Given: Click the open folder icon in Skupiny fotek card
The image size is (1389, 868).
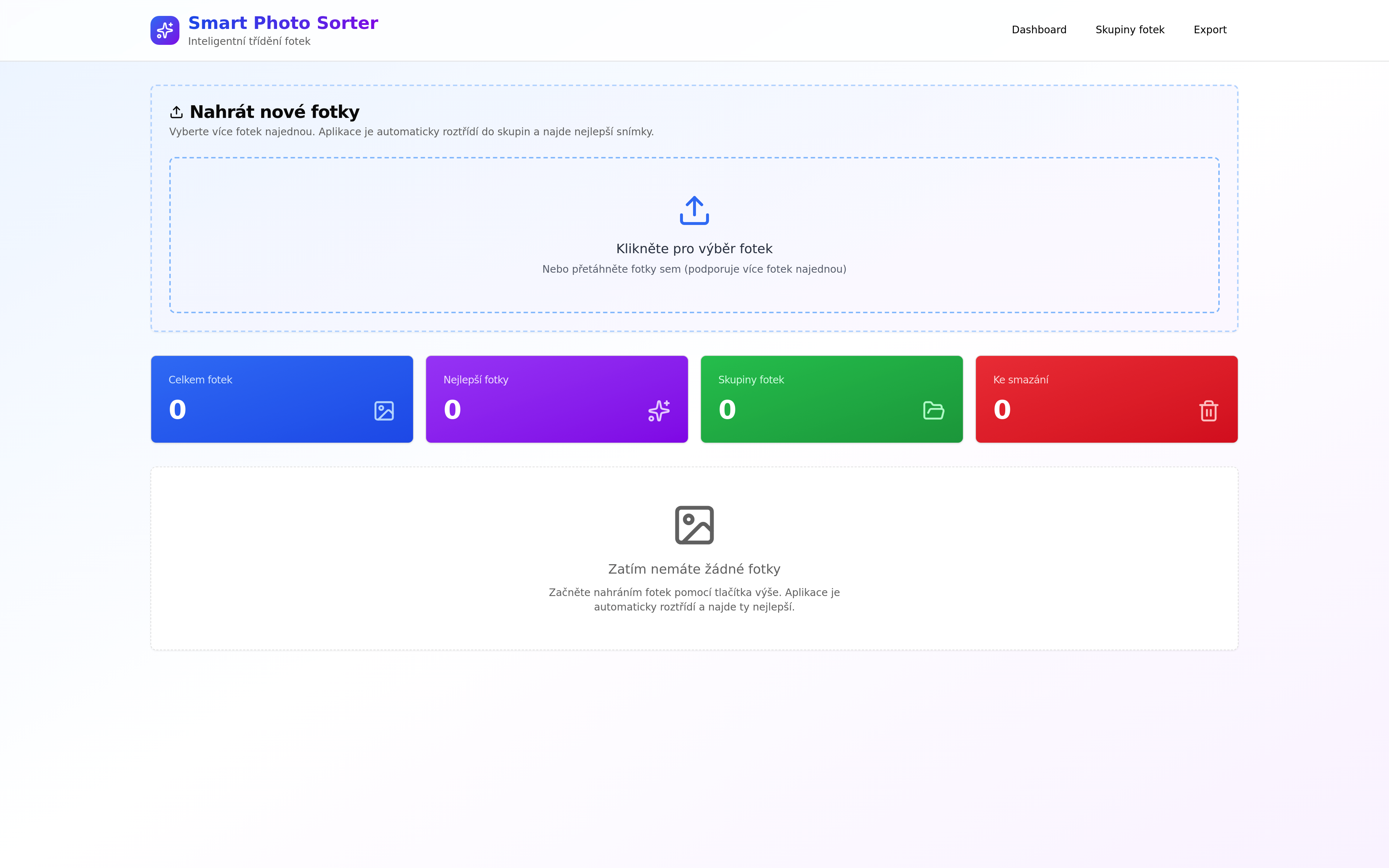Looking at the screenshot, I should [933, 411].
